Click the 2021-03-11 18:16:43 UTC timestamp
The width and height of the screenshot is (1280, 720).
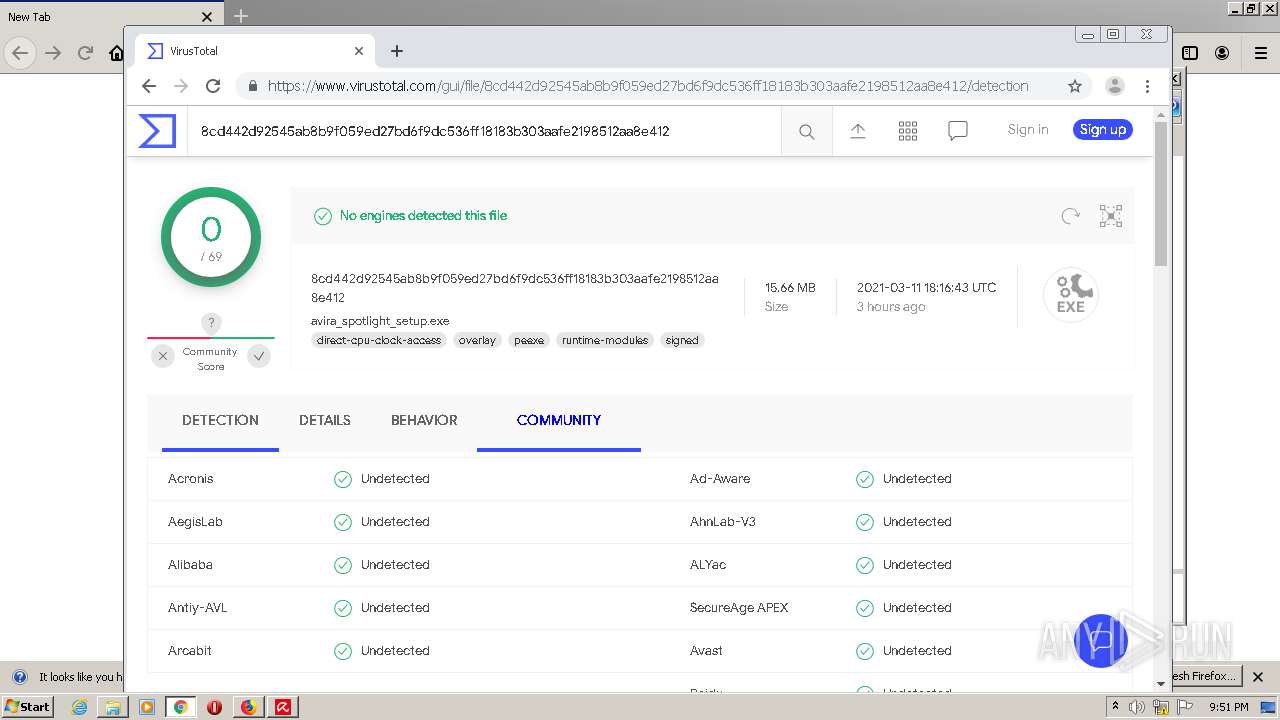pos(926,288)
